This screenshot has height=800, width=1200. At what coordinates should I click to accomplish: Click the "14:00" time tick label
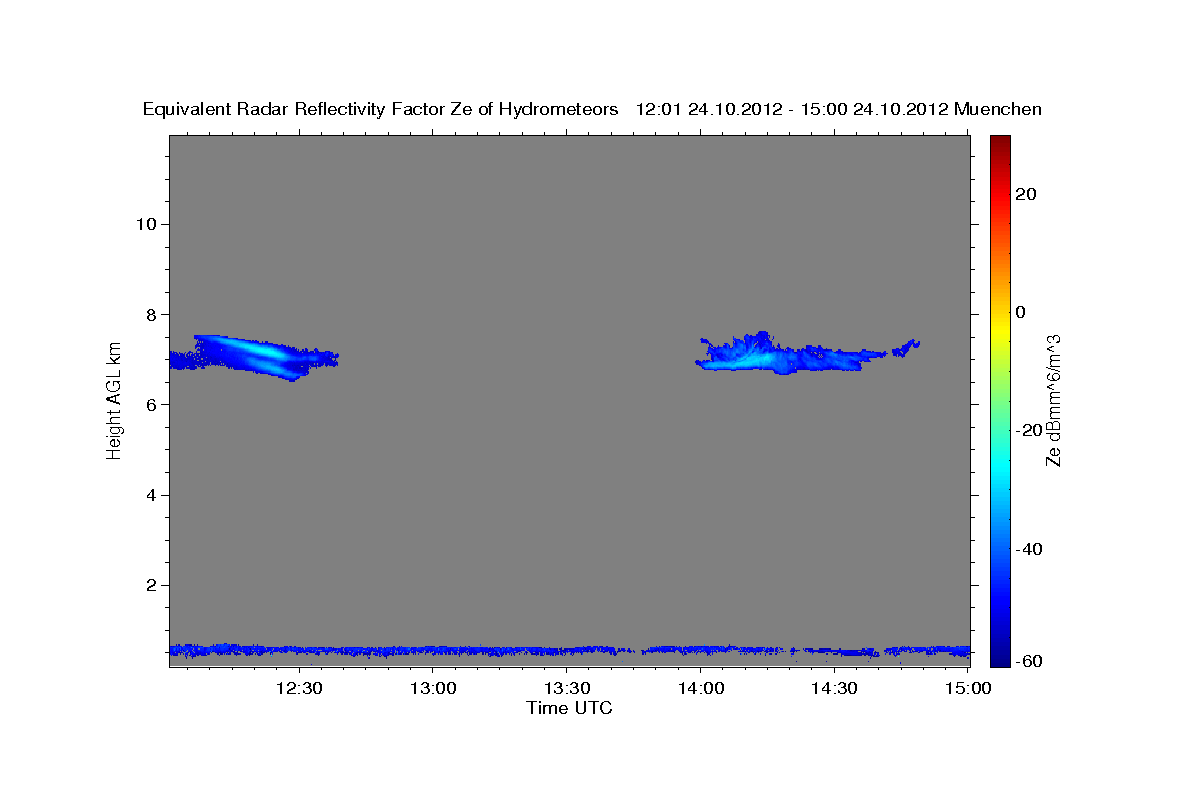(x=700, y=688)
